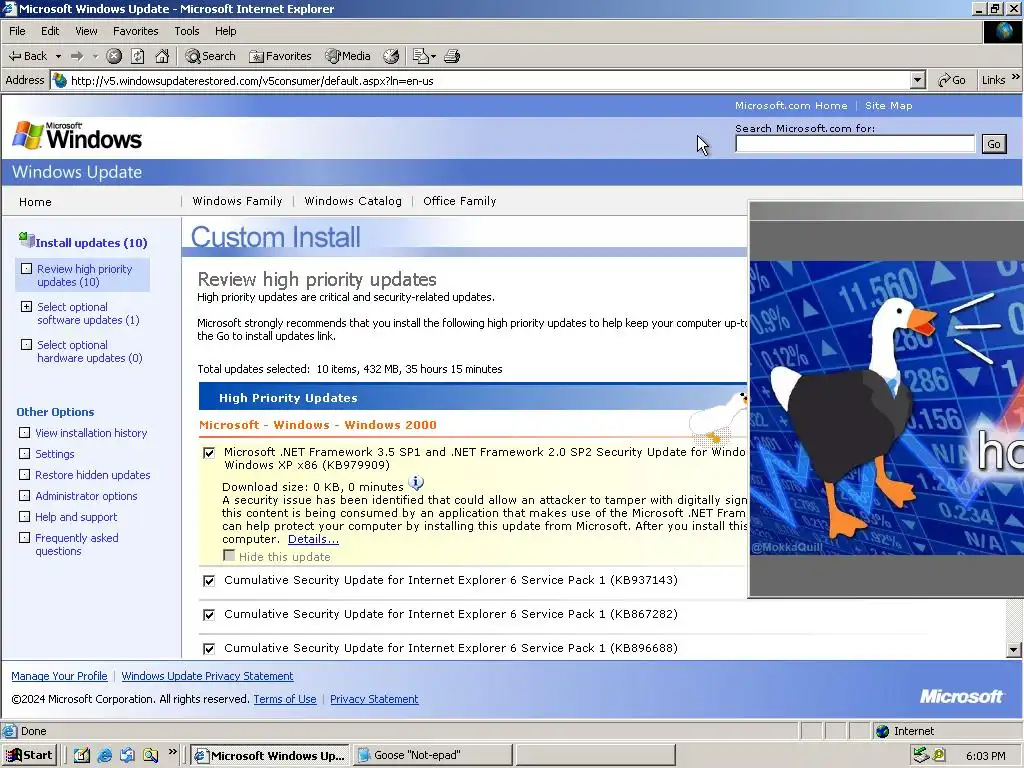Open the Tools menu

click(x=187, y=31)
